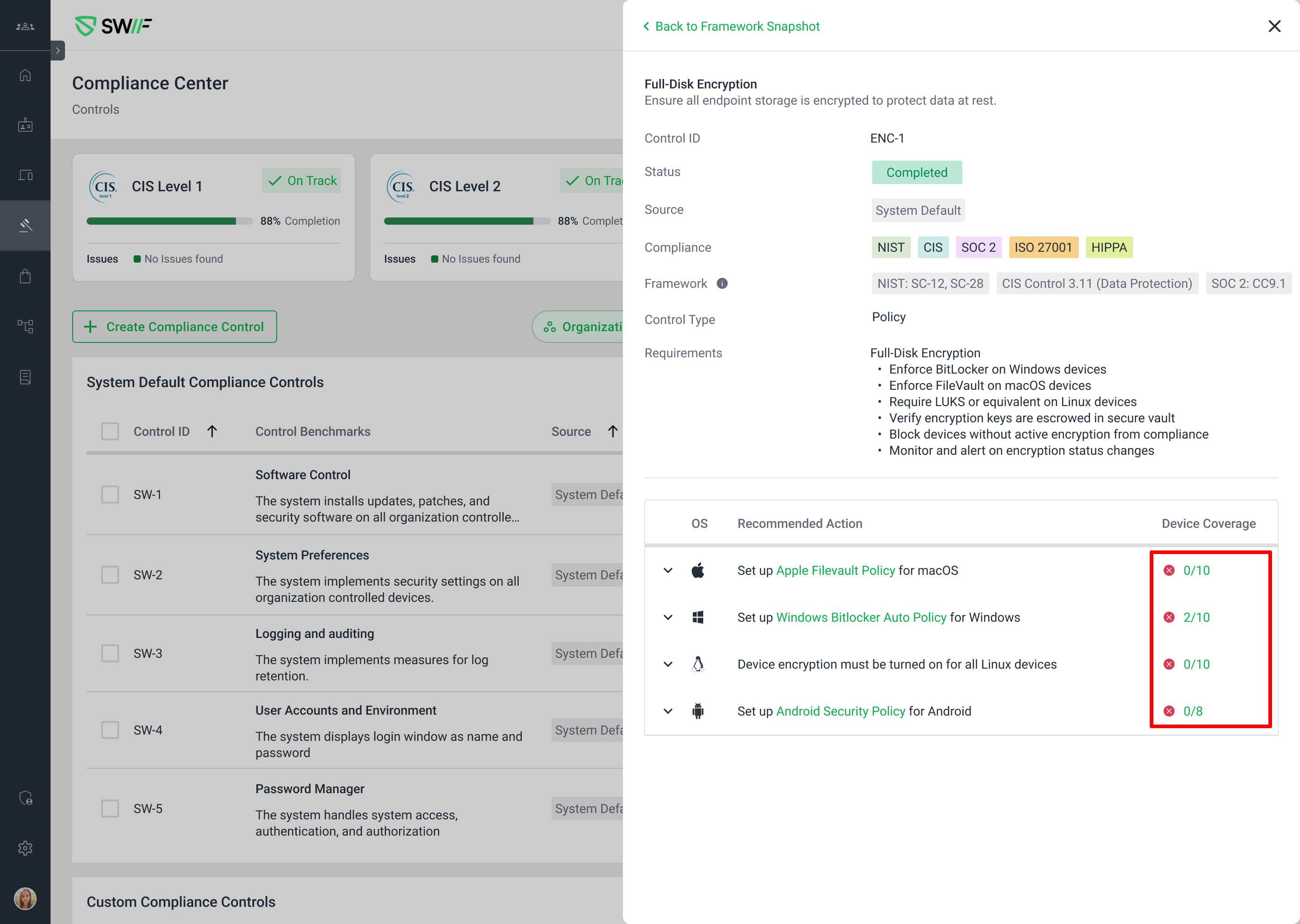Open the shopping bag sidebar icon
The width and height of the screenshot is (1300, 924).
point(25,277)
